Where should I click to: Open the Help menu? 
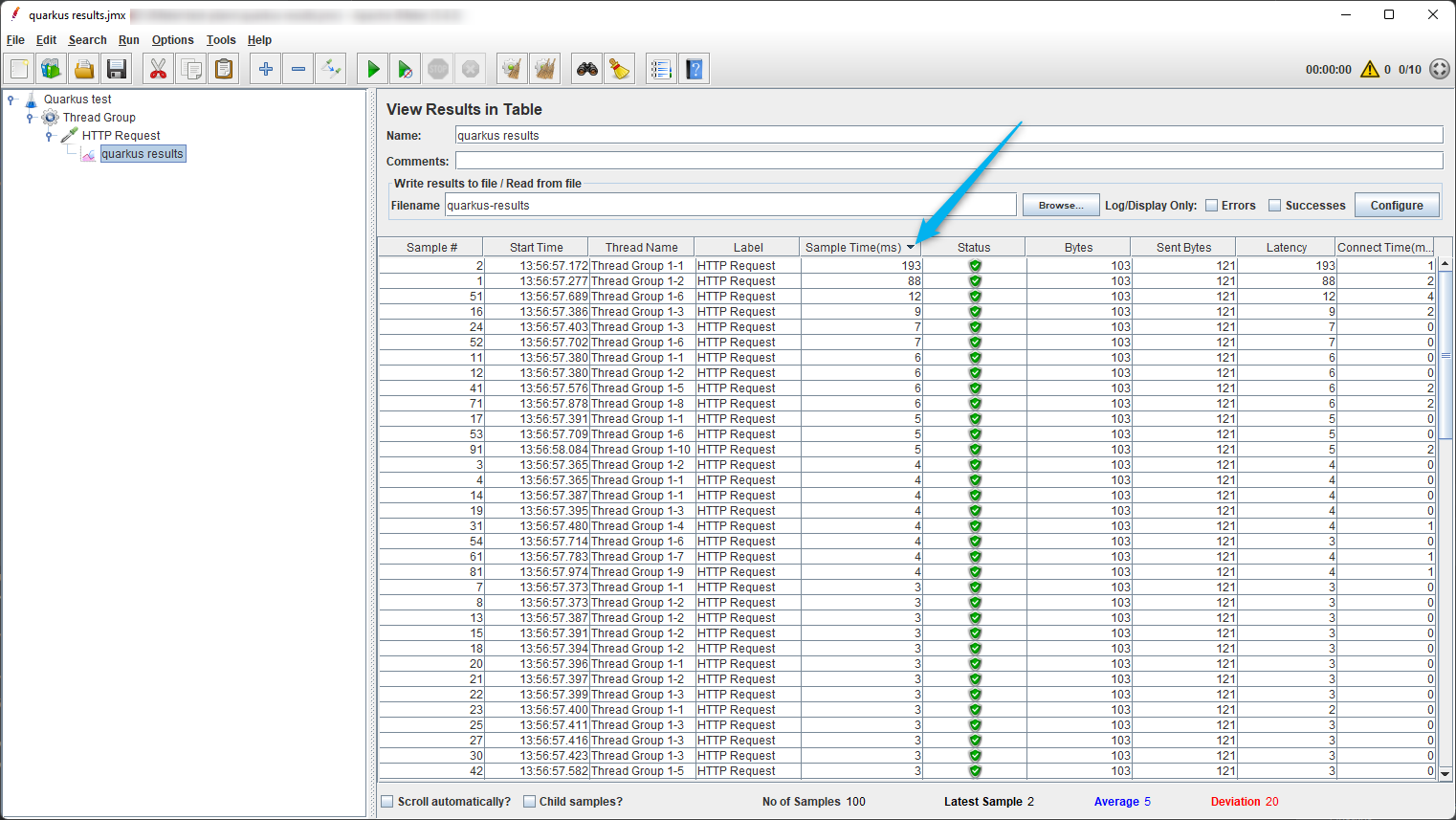pos(259,40)
